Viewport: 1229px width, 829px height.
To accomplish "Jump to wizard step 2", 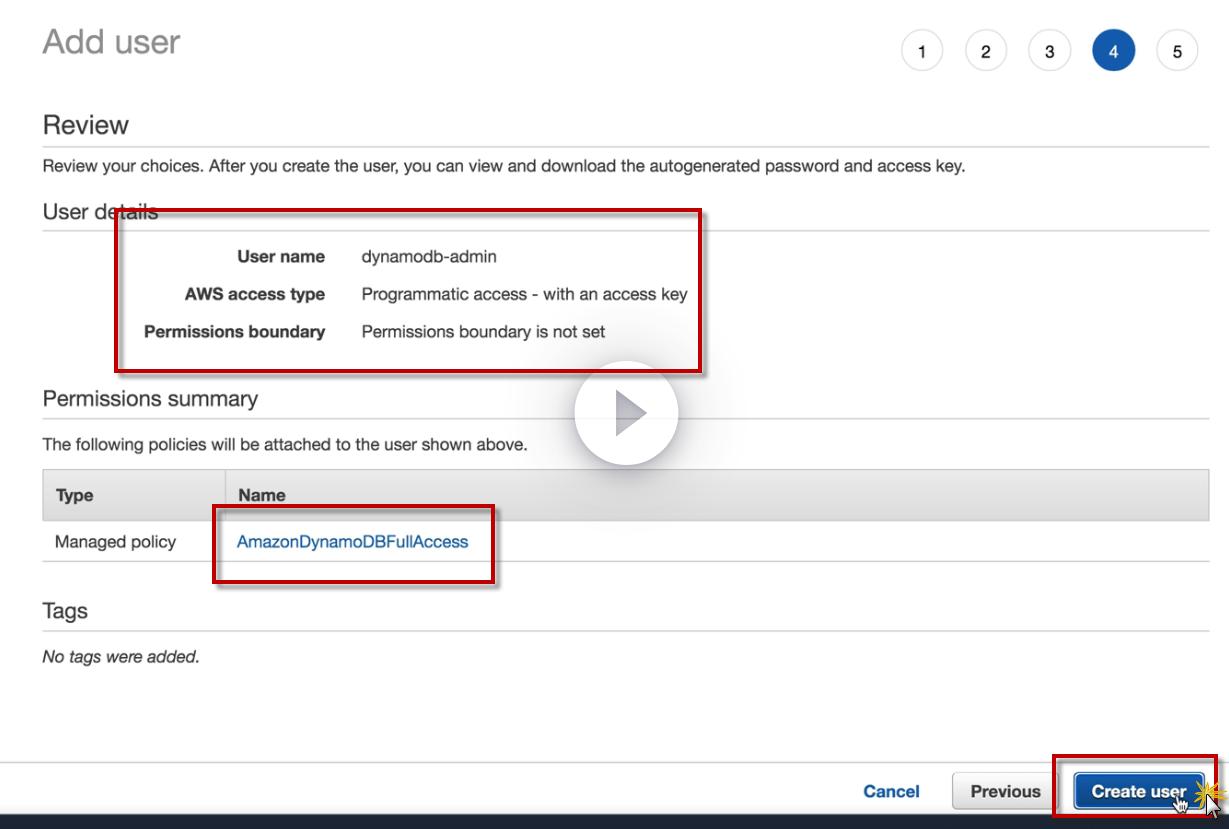I will [x=985, y=52].
